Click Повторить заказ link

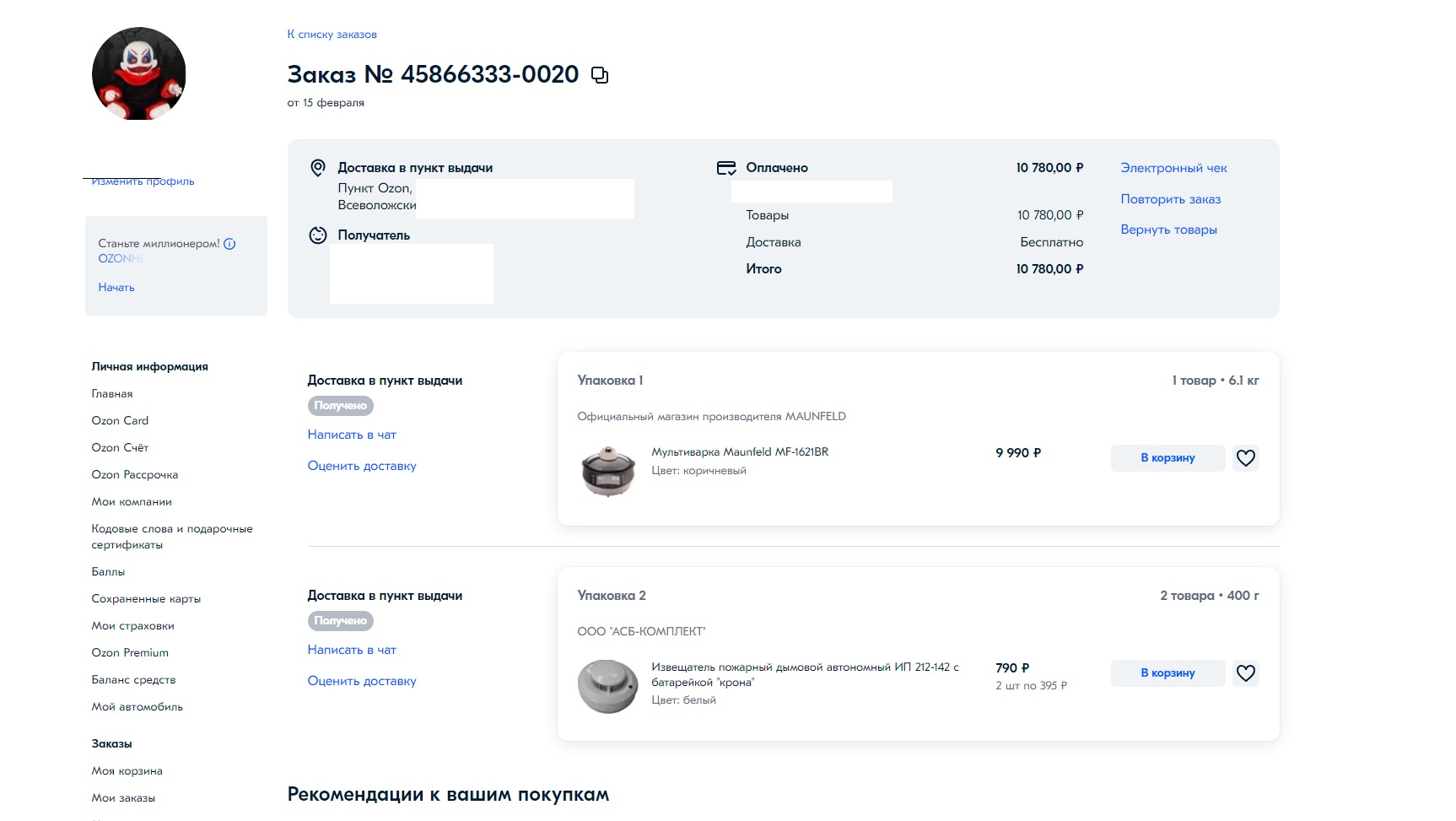pos(1171,199)
